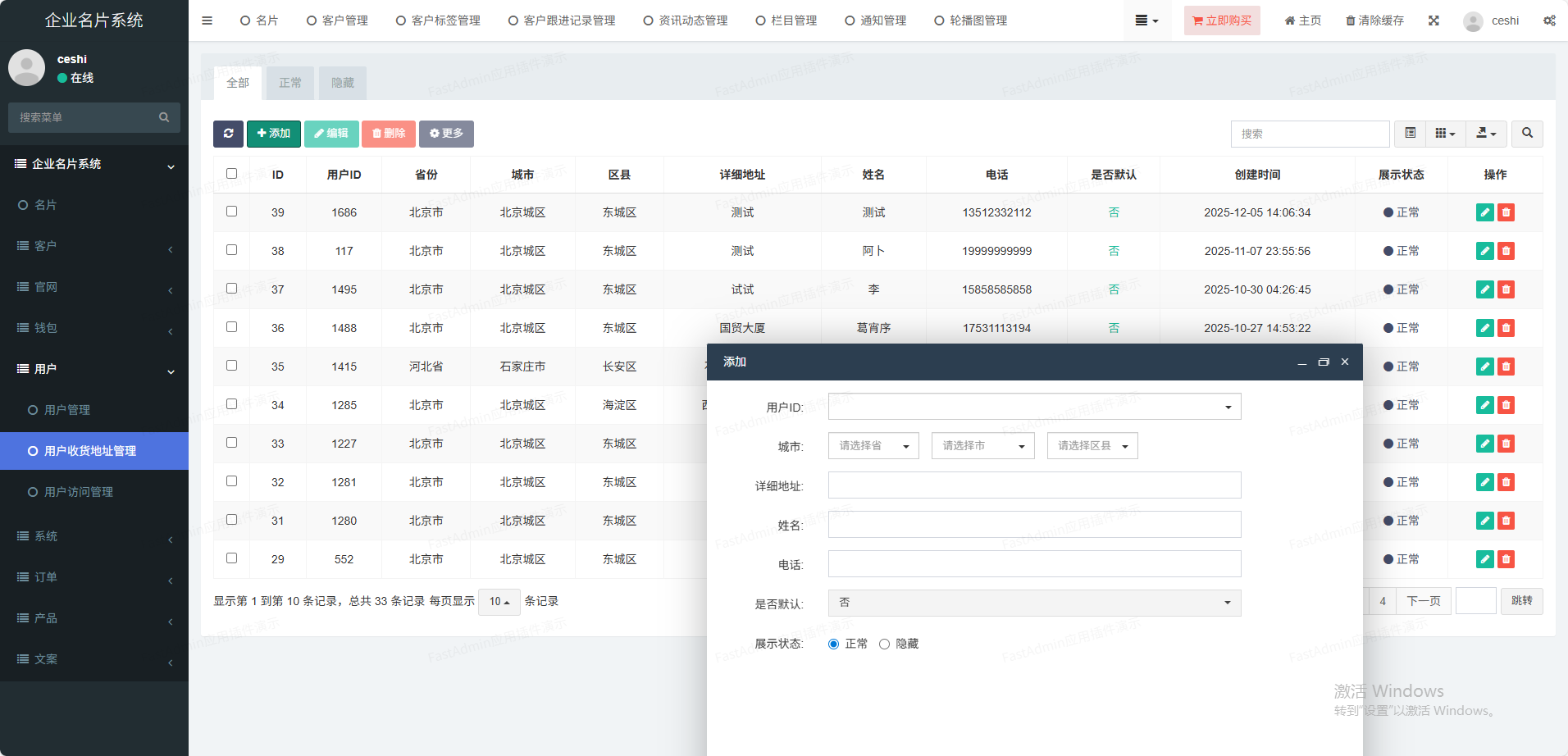
Task: Click the search magnifier button in table toolbar
Action: pyautogui.click(x=1527, y=134)
